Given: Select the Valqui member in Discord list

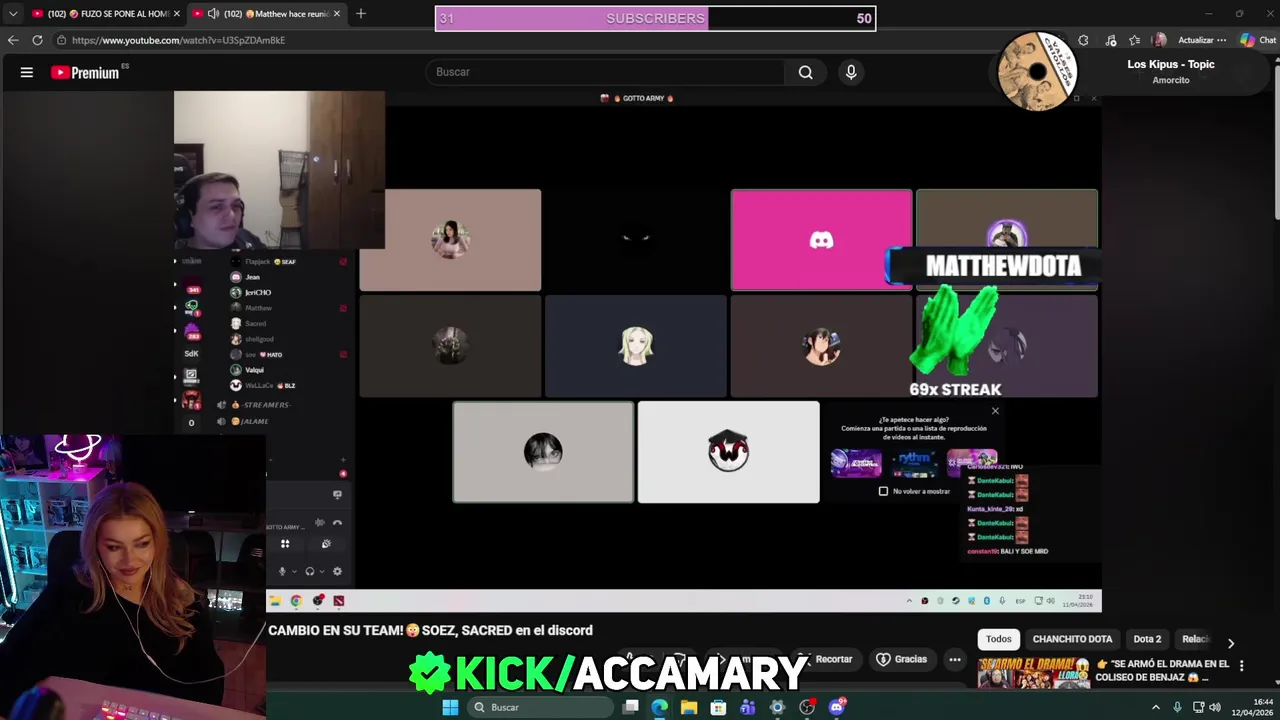Looking at the screenshot, I should pos(254,370).
